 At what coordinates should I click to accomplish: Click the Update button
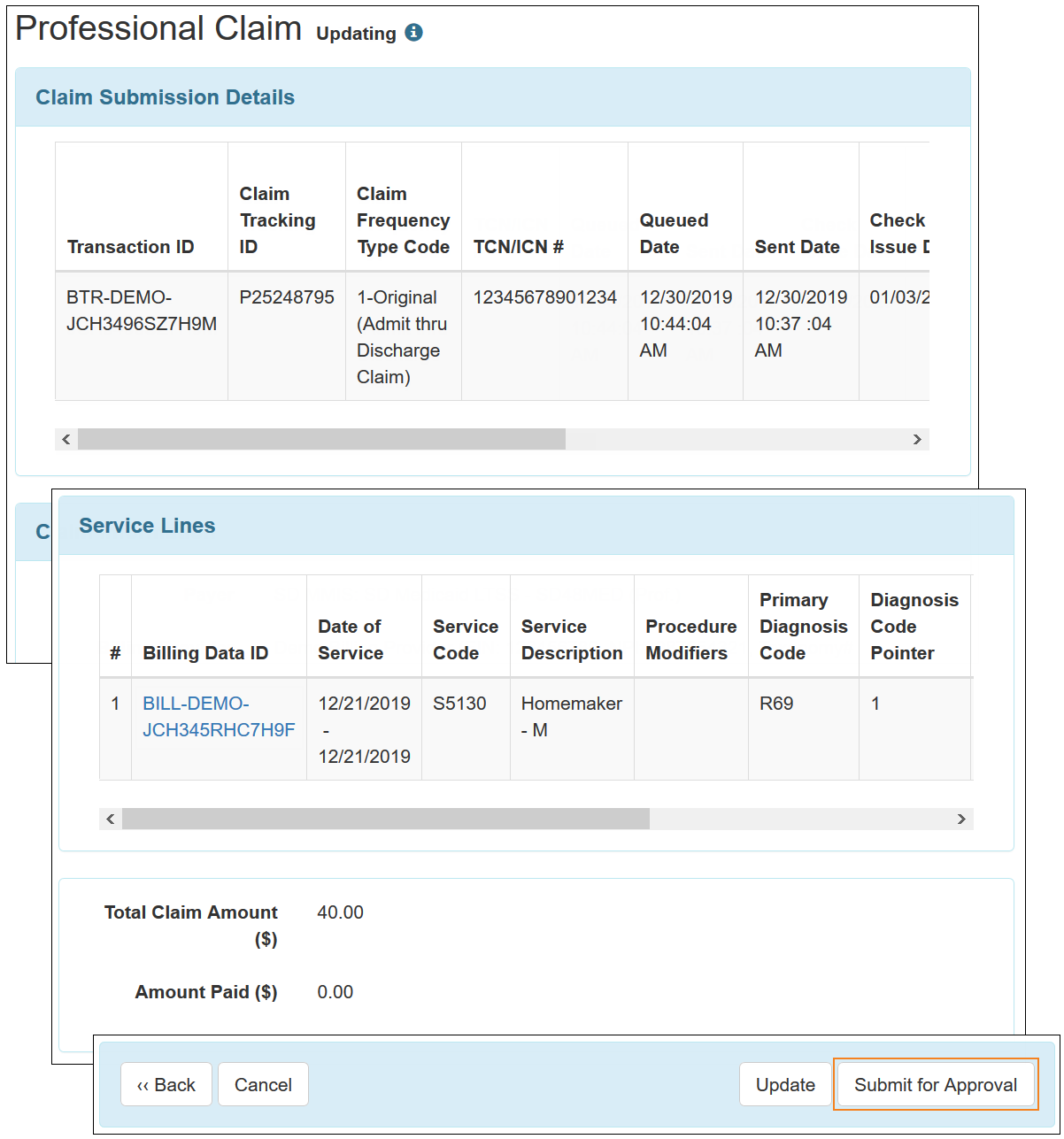click(x=785, y=1084)
